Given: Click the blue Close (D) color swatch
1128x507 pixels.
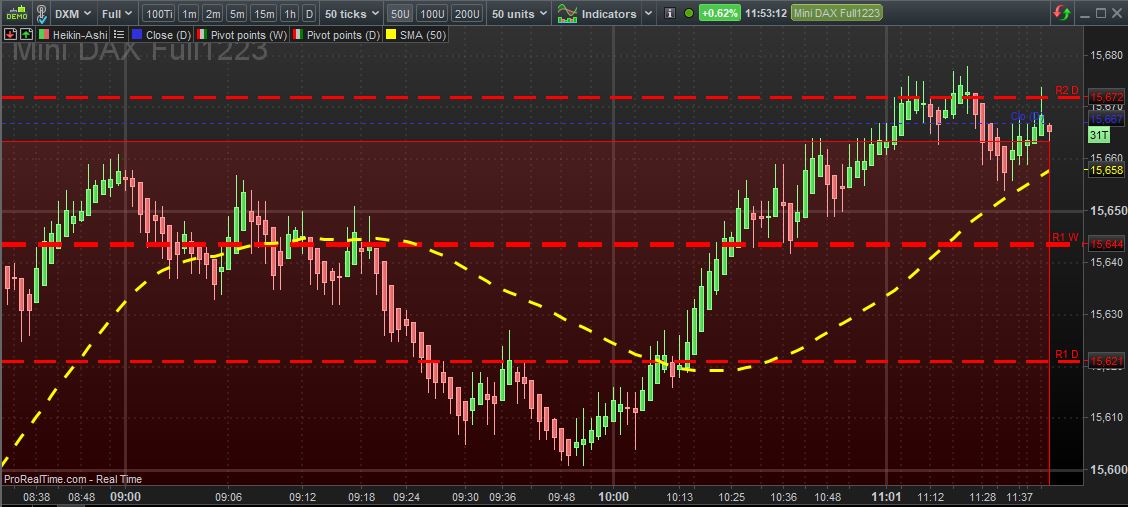Looking at the screenshot, I should point(136,34).
